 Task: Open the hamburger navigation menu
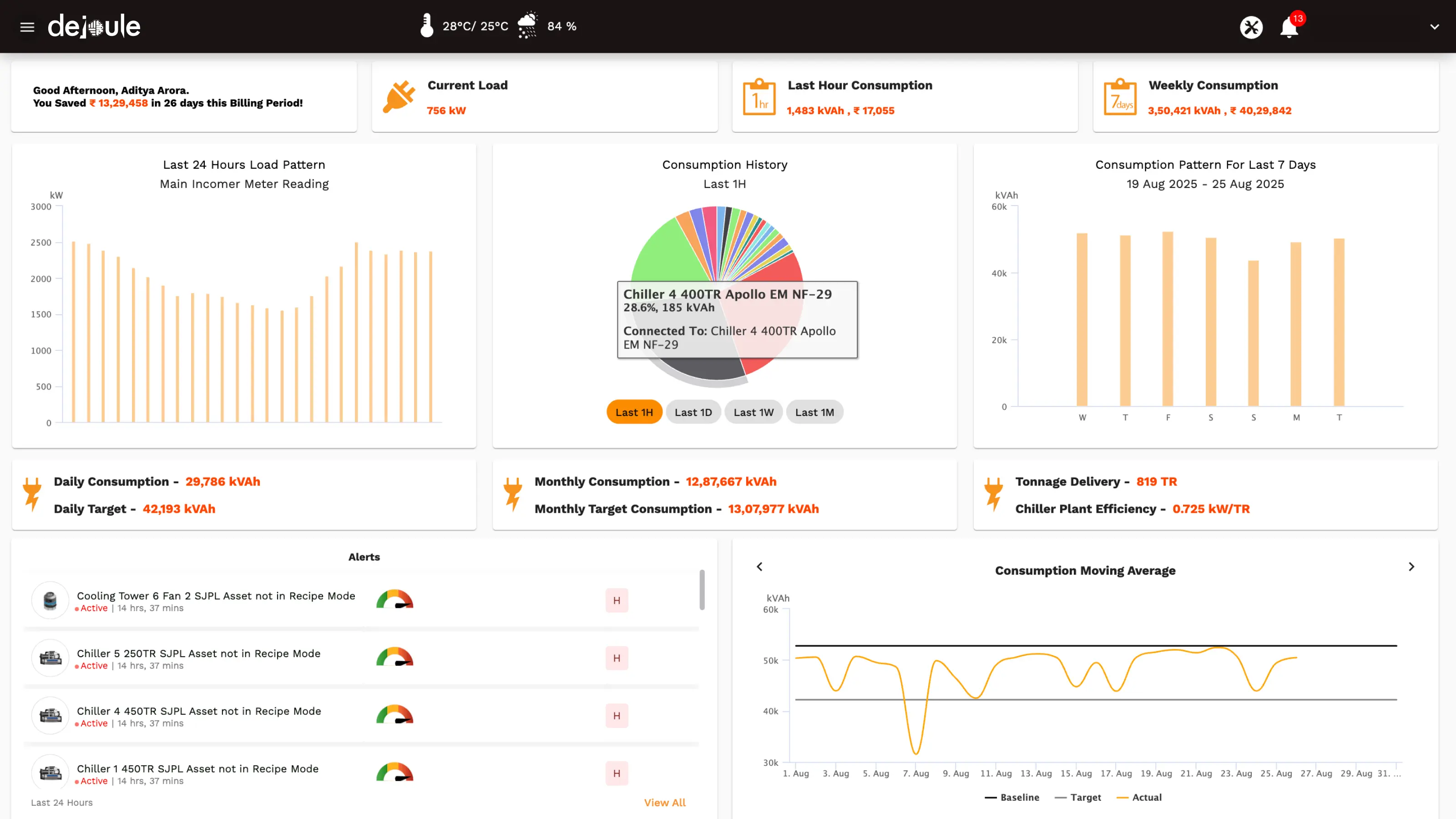click(27, 26)
